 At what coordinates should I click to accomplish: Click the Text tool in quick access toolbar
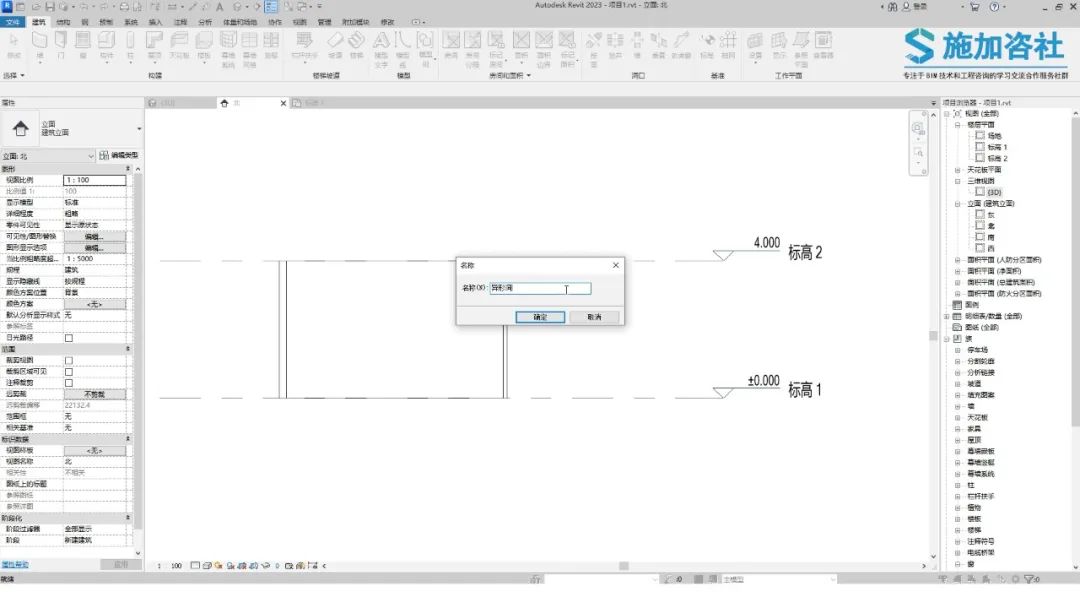(220, 6)
